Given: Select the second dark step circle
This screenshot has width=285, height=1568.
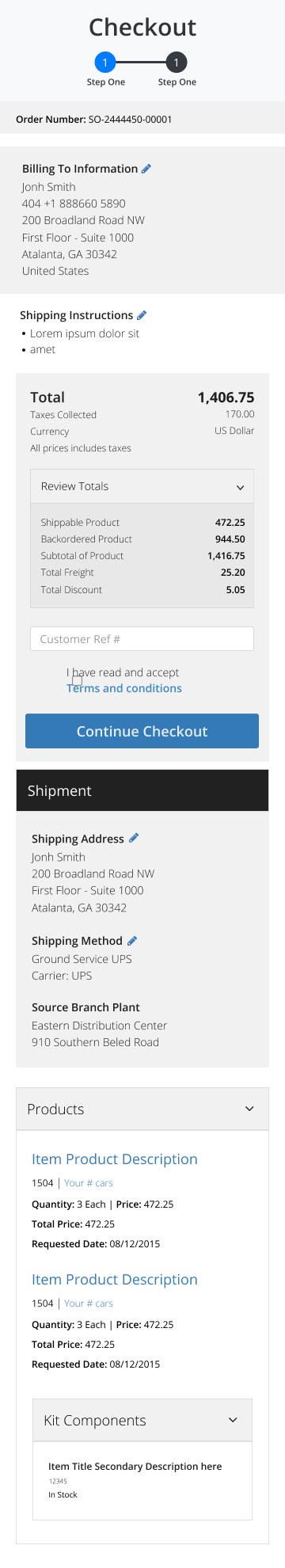Looking at the screenshot, I should pos(177,63).
